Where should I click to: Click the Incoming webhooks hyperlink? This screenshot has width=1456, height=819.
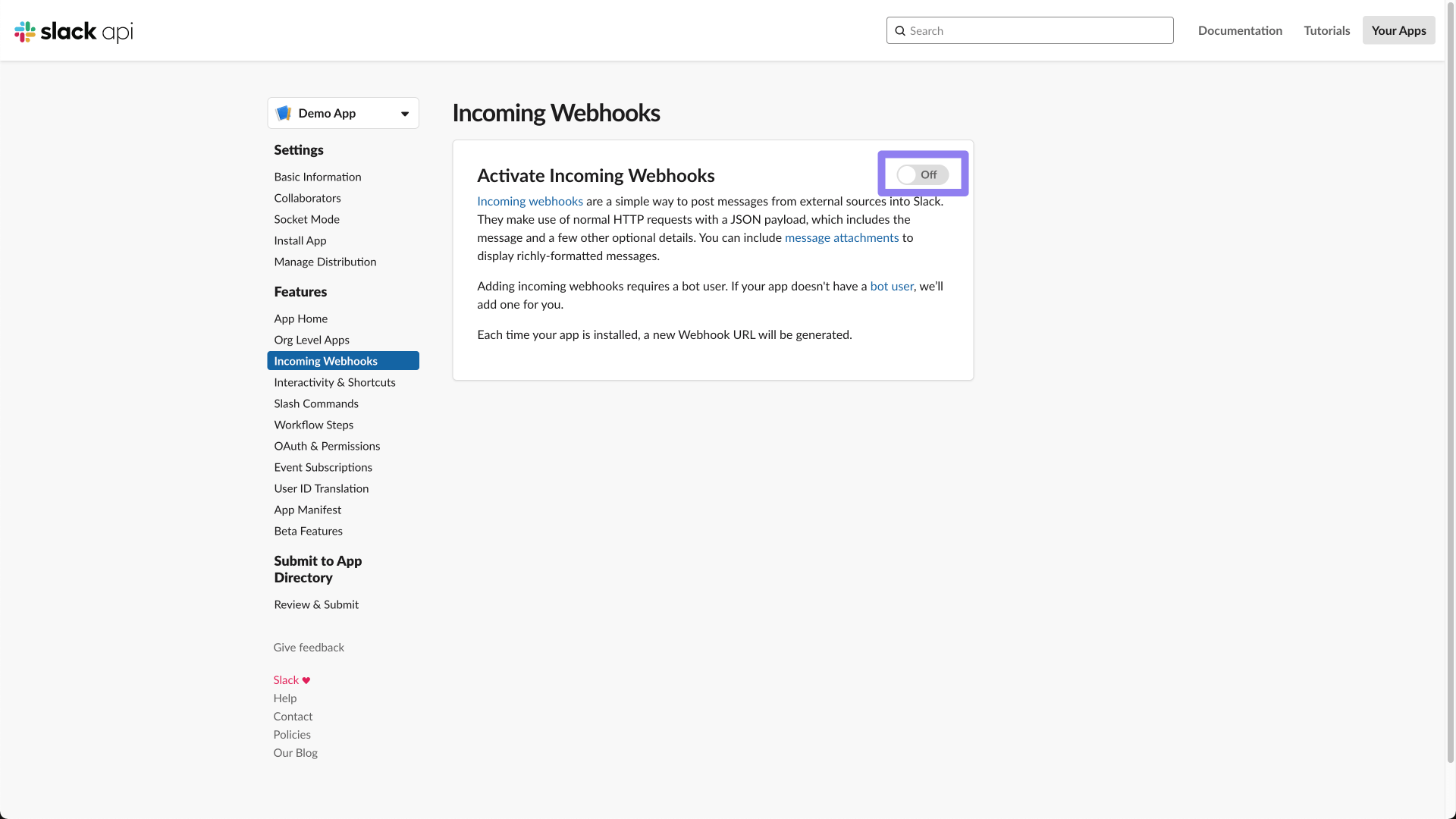click(530, 201)
